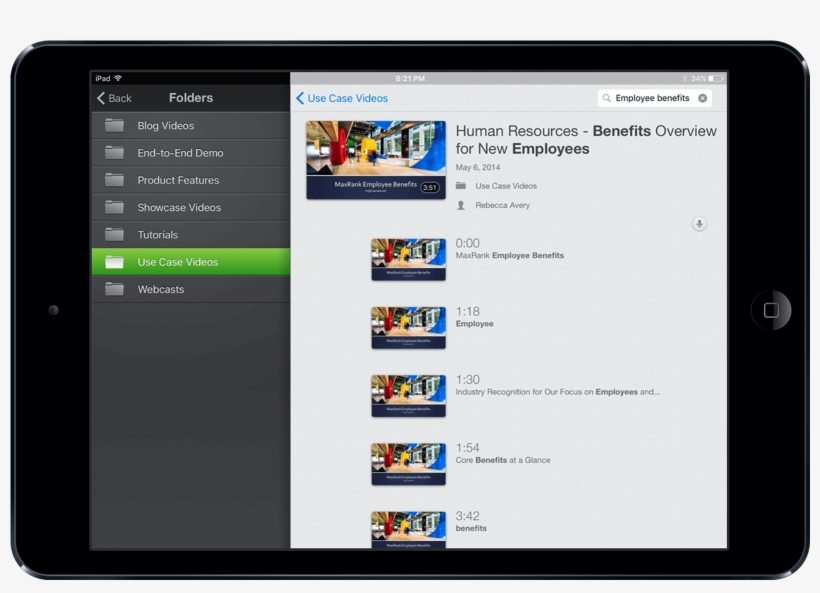Image resolution: width=820 pixels, height=593 pixels.
Task: Play the MaxRank Employee Benefits main video
Action: (x=376, y=160)
